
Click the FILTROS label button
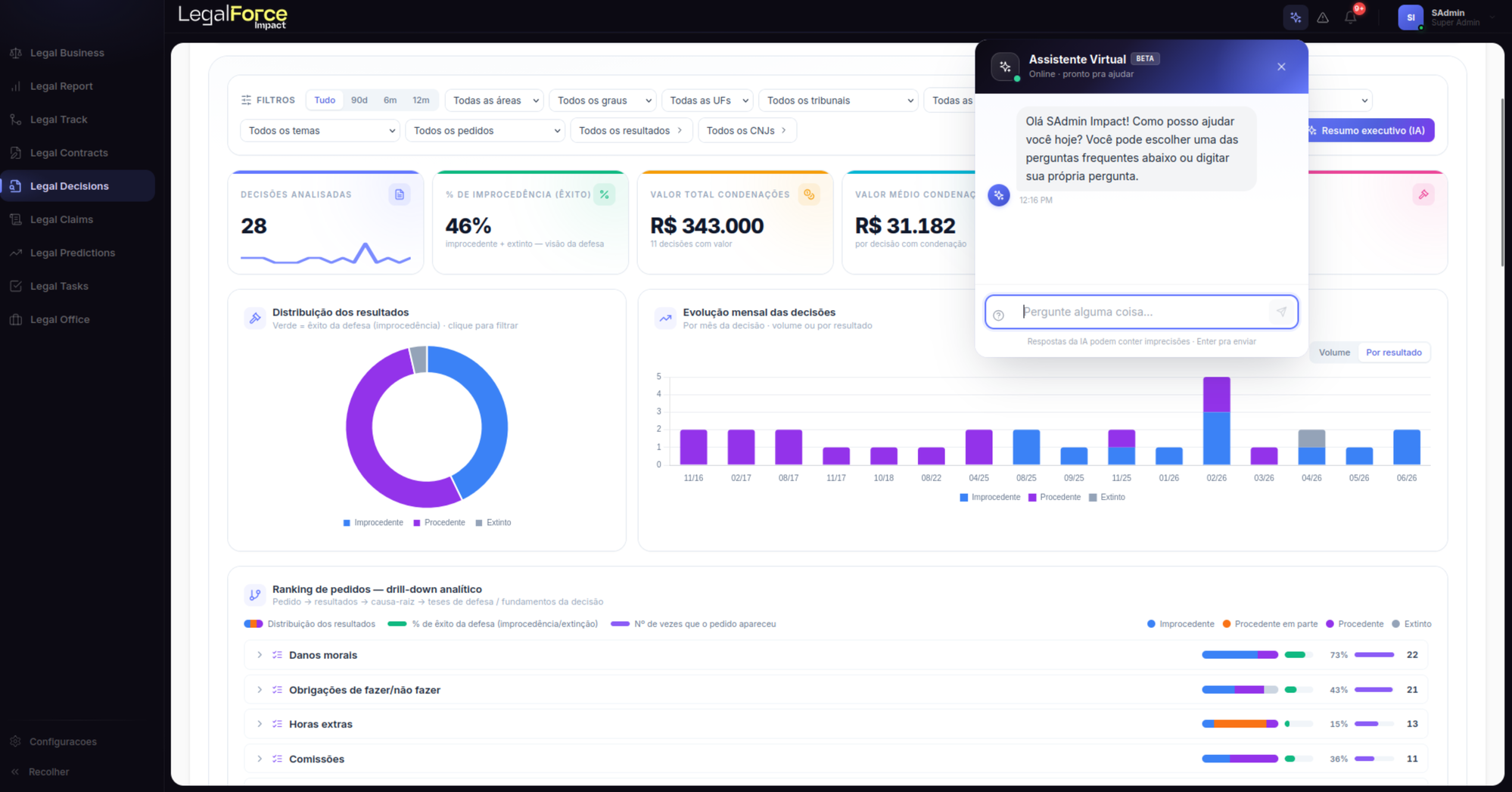click(x=268, y=100)
